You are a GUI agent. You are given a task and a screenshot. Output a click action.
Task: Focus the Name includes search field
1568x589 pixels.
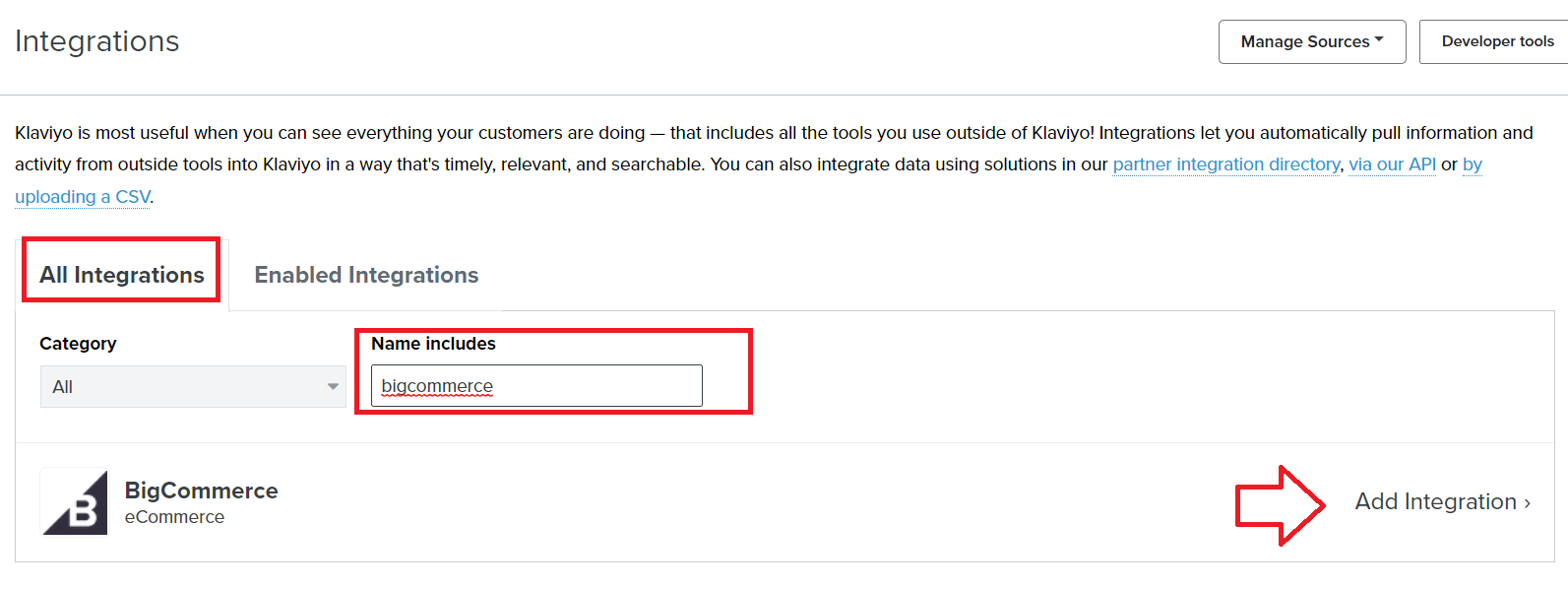coord(536,385)
